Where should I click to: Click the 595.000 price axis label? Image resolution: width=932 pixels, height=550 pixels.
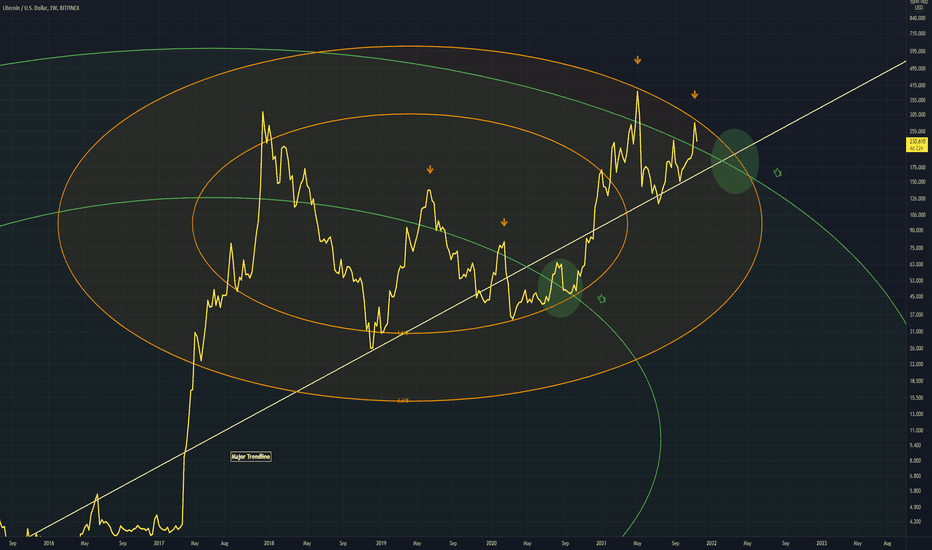(x=918, y=52)
